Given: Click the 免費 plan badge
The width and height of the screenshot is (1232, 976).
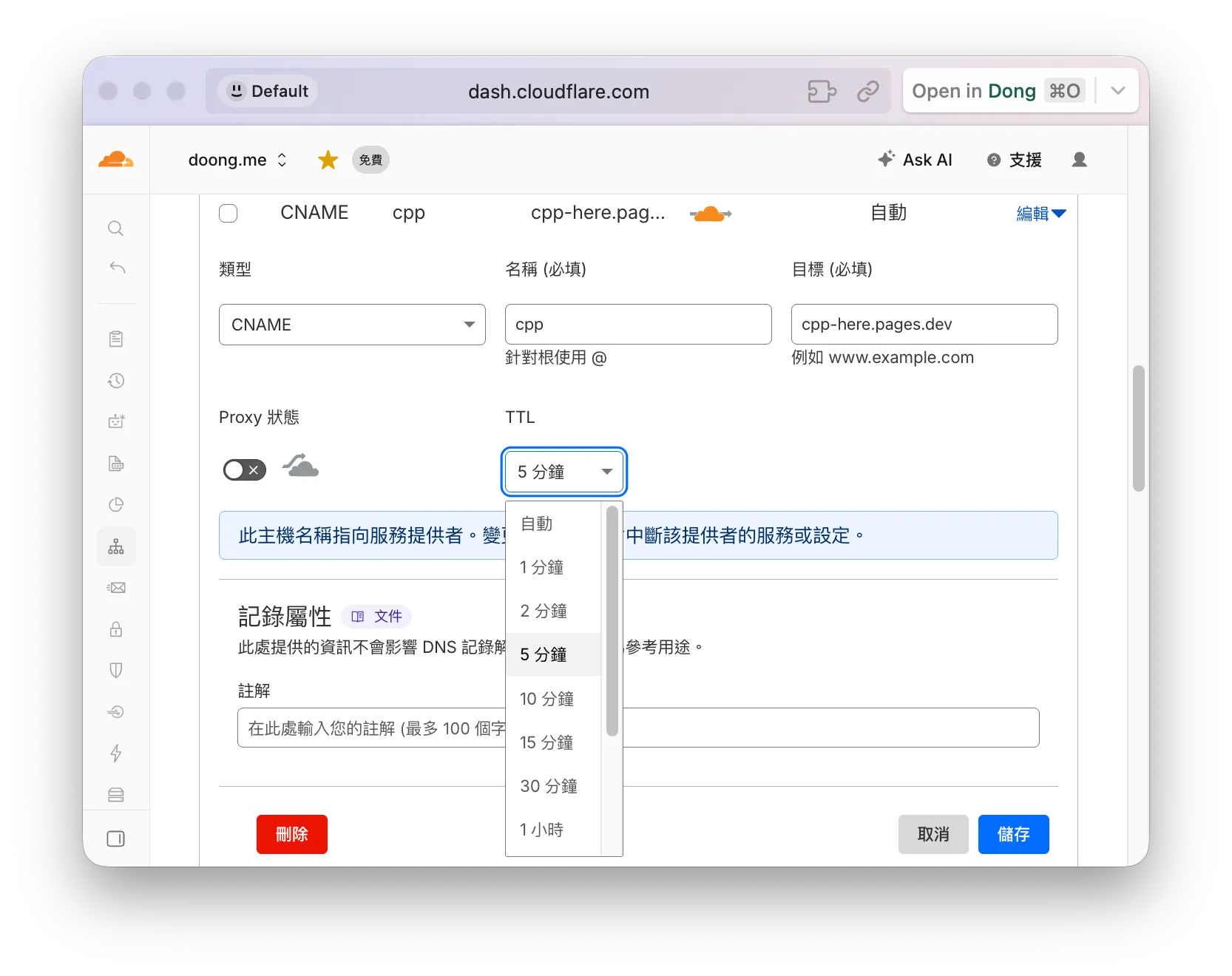Looking at the screenshot, I should coord(370,160).
